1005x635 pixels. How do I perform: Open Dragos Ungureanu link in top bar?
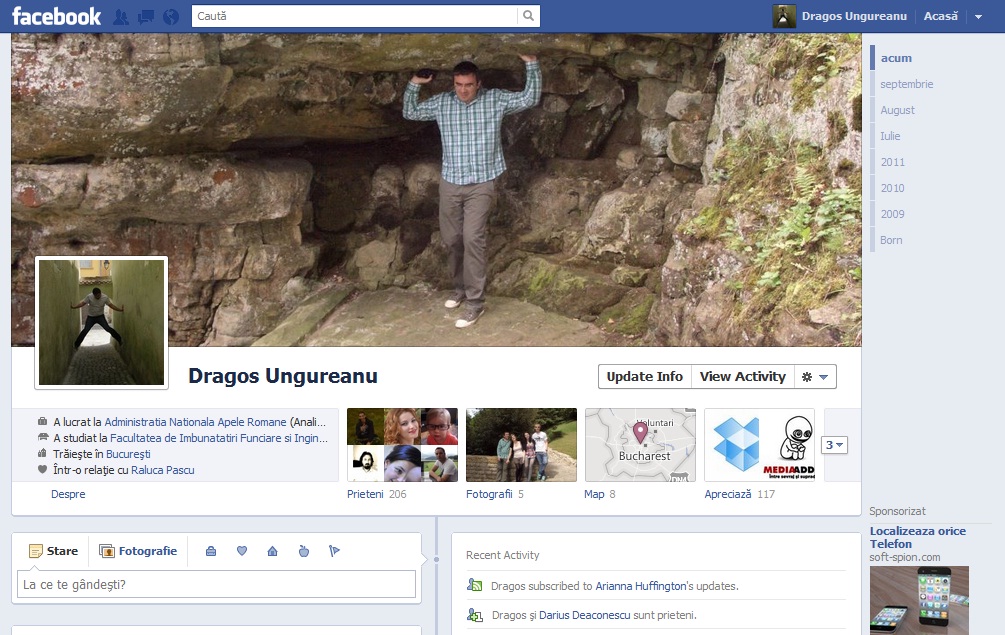point(854,16)
